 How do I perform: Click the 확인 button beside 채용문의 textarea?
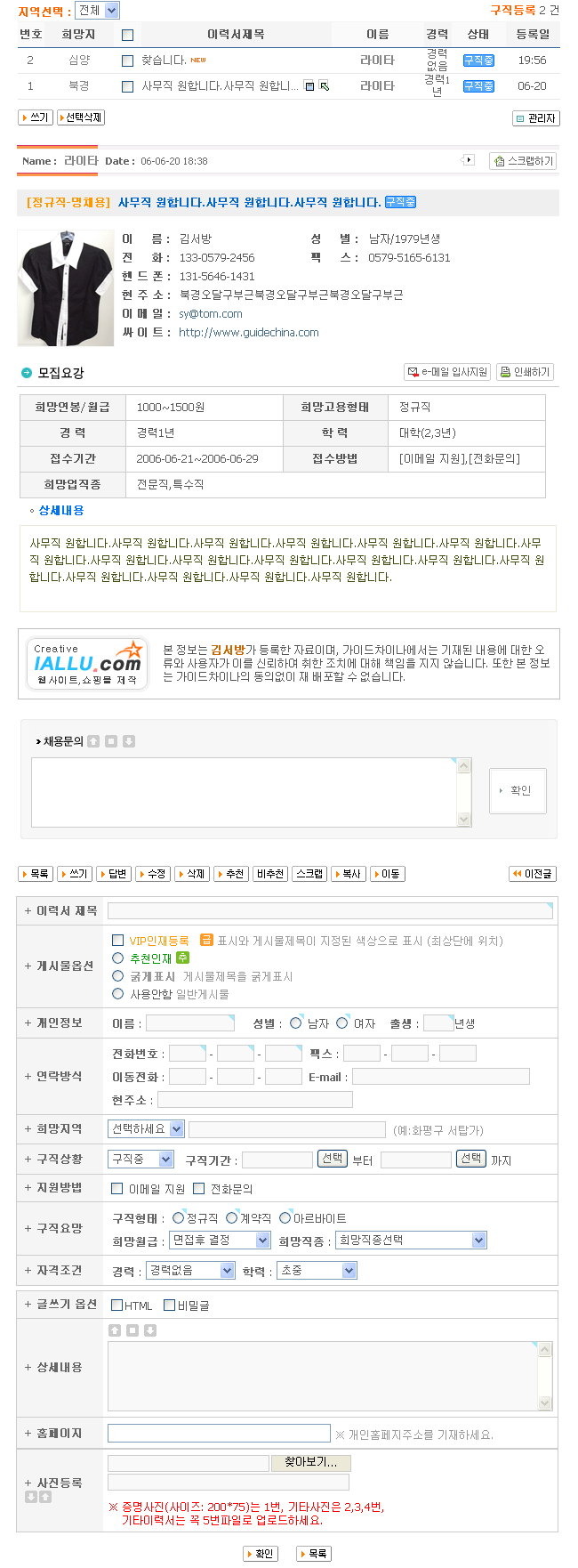(518, 791)
